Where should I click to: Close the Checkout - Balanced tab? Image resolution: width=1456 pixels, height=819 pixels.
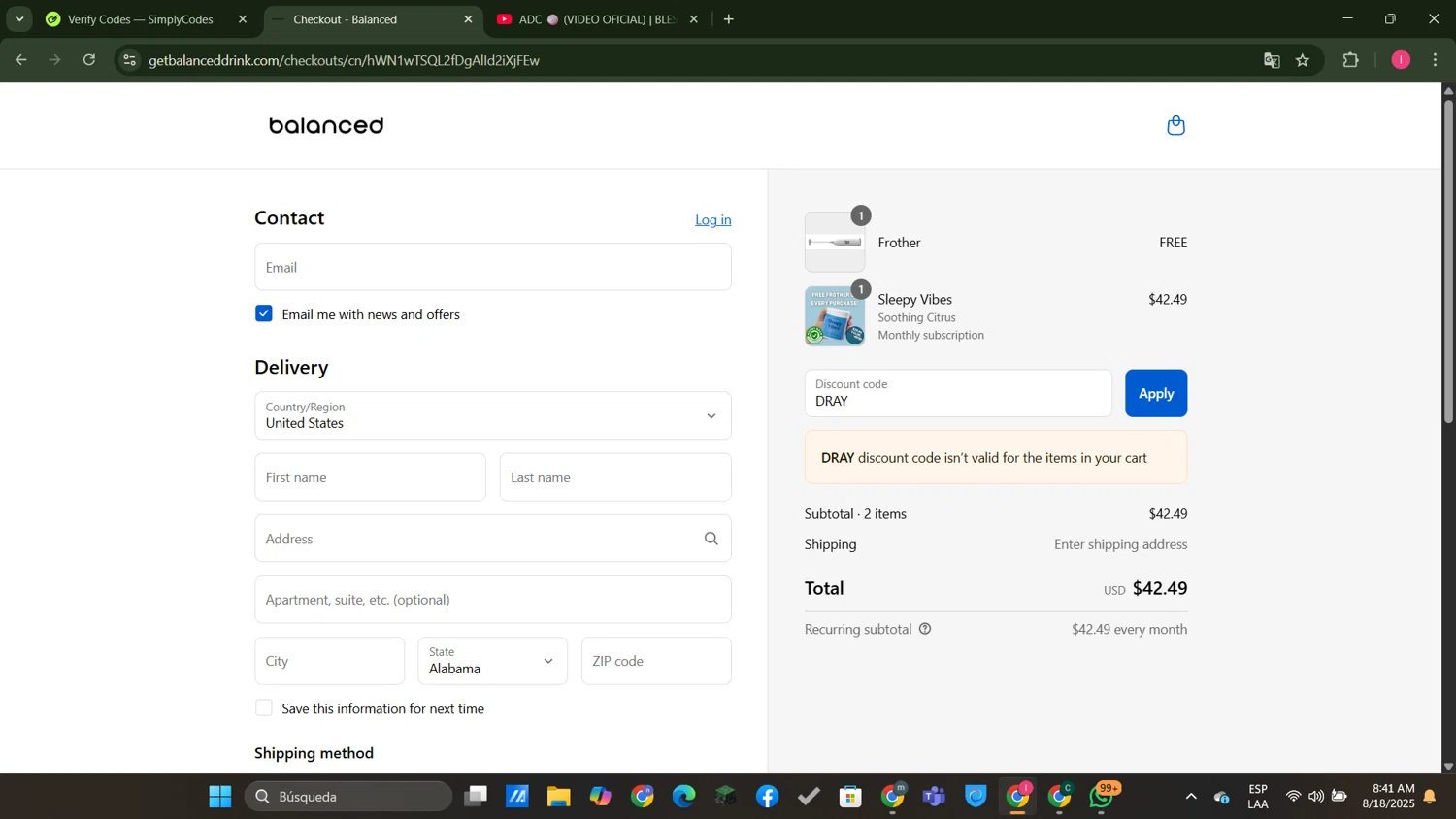(468, 19)
